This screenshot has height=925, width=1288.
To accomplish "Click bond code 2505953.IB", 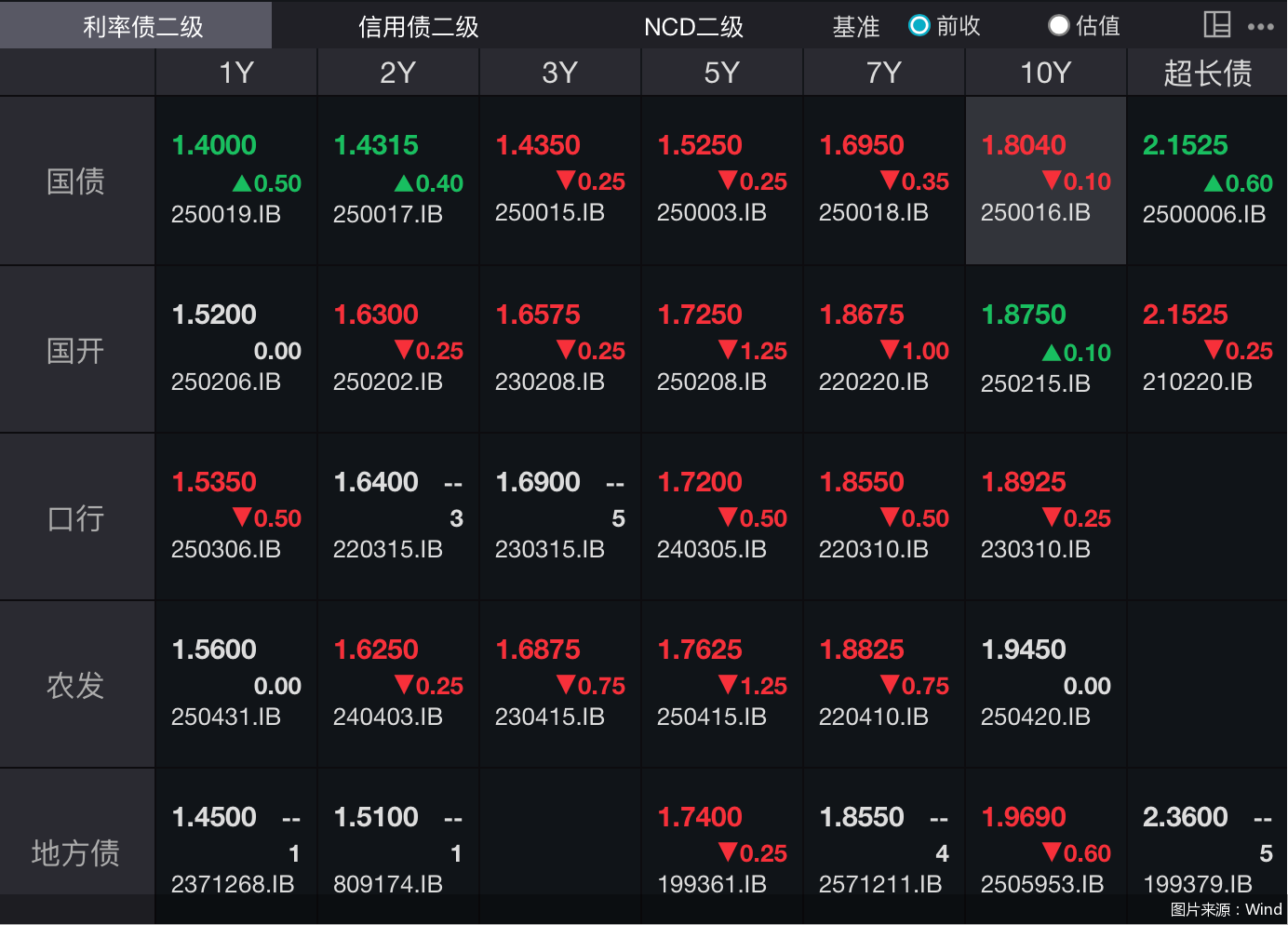I will pyautogui.click(x=1041, y=884).
